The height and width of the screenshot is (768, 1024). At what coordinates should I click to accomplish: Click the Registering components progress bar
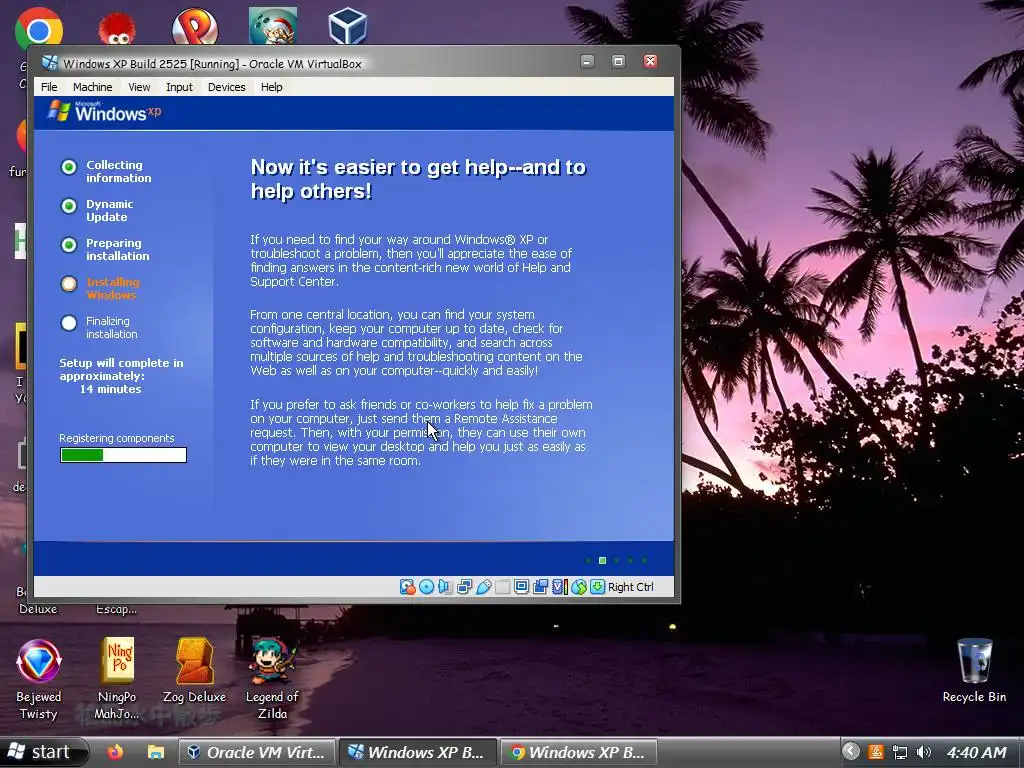point(123,455)
